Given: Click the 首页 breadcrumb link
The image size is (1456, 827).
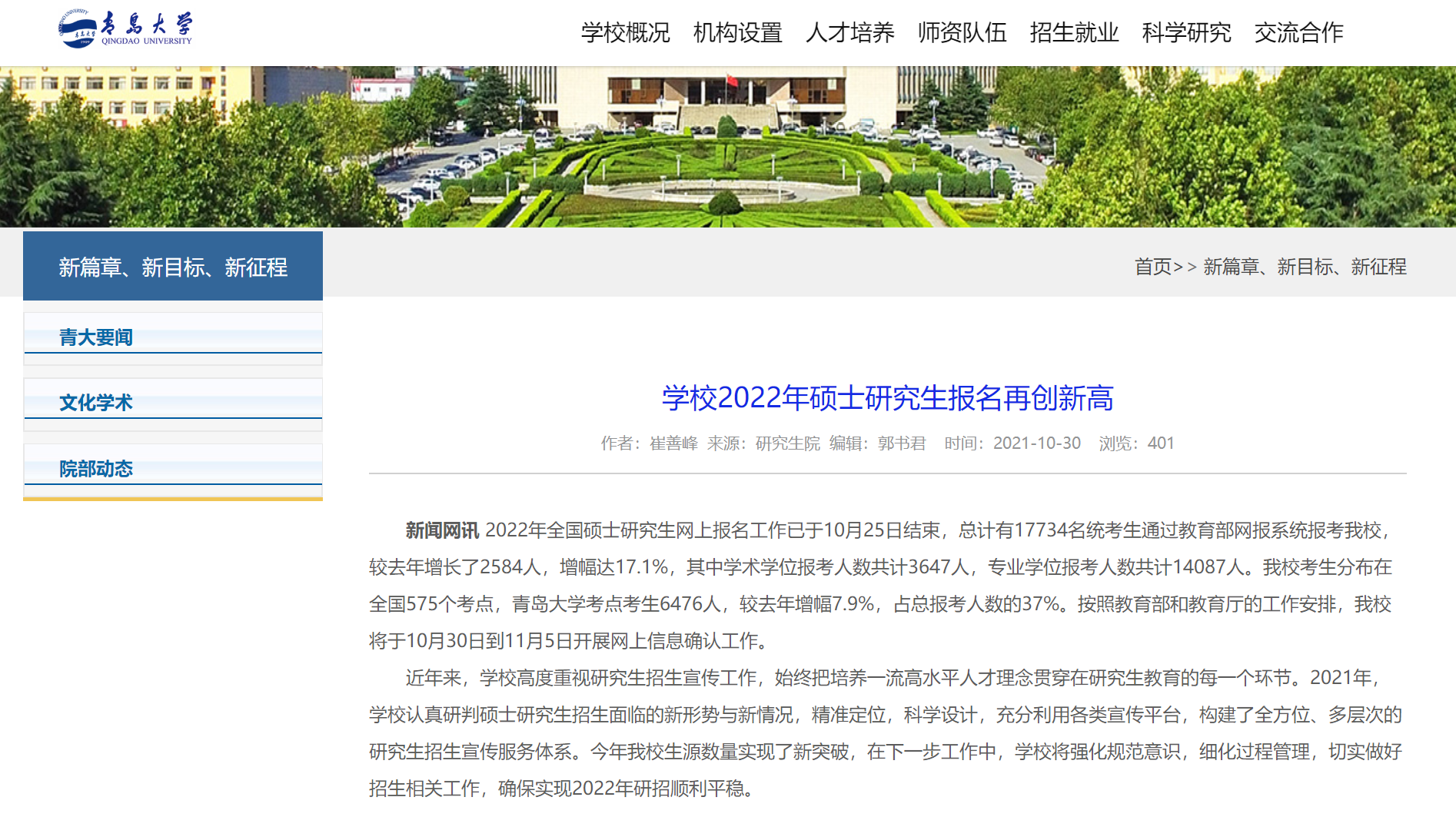Looking at the screenshot, I should 1153,267.
